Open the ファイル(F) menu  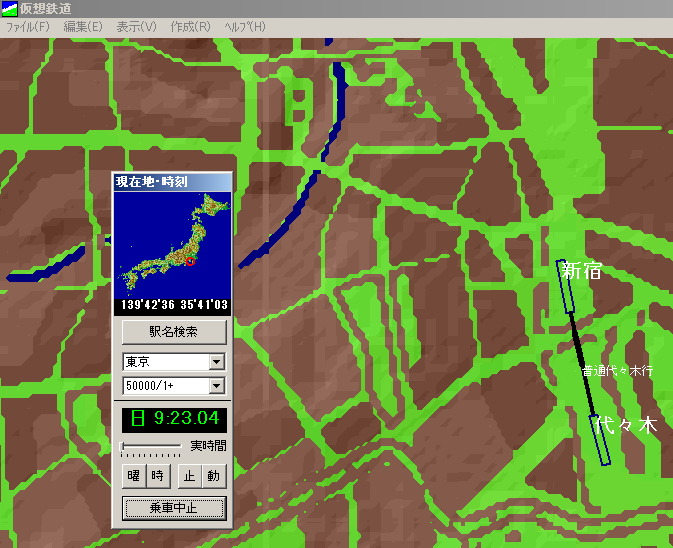[x=28, y=27]
